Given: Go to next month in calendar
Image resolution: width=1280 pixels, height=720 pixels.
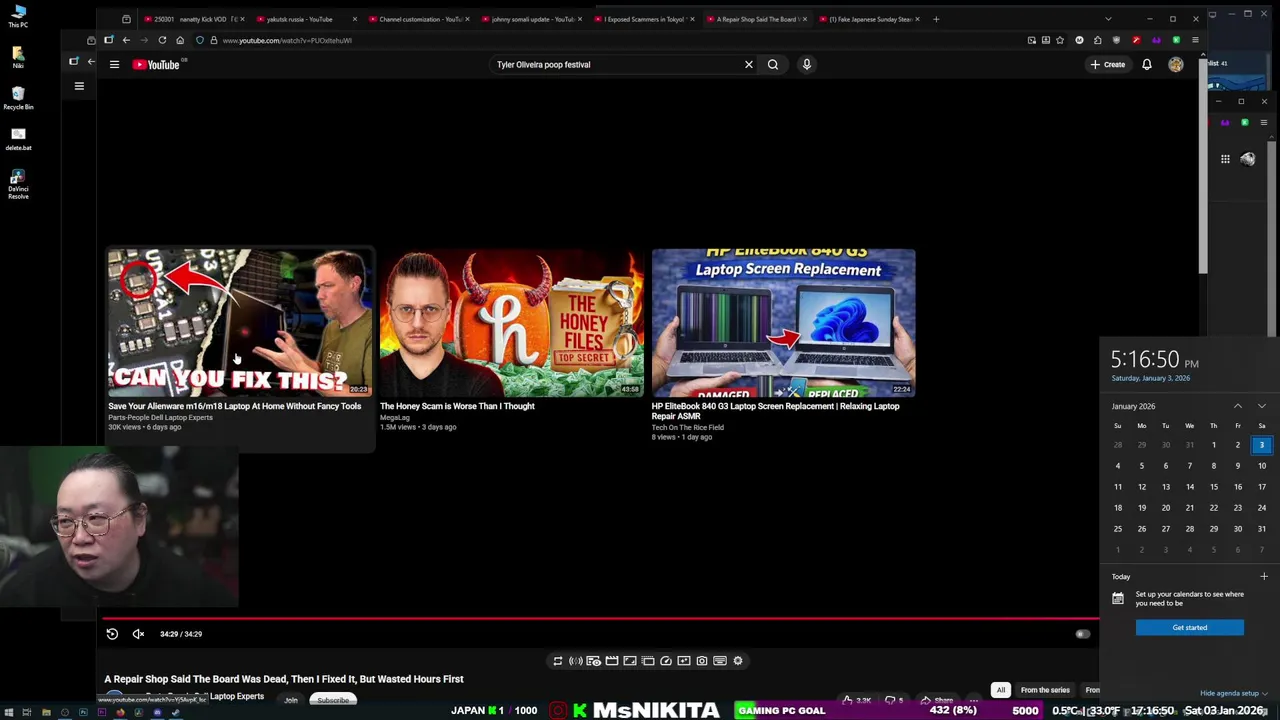Looking at the screenshot, I should click(x=1262, y=406).
